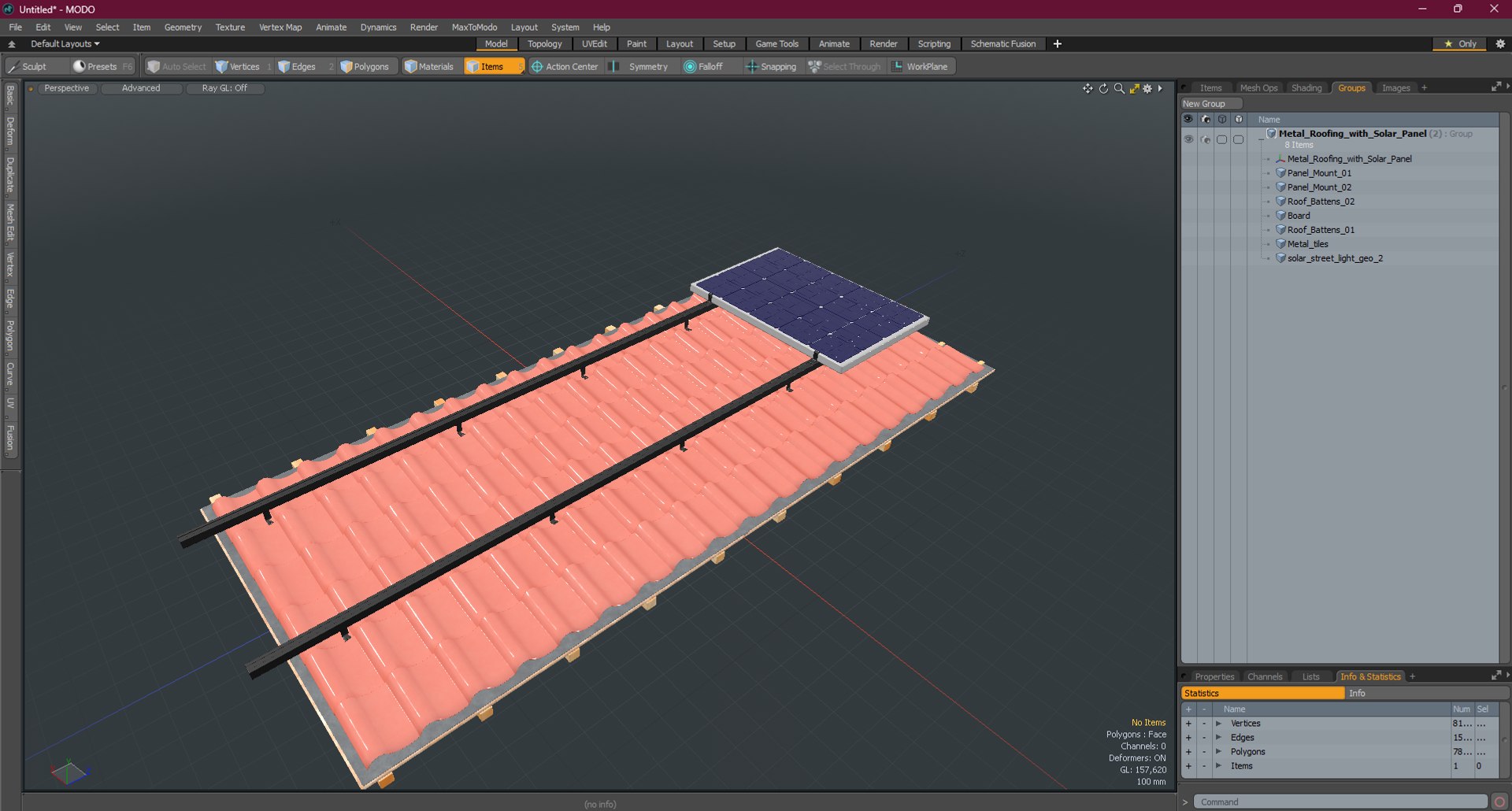Switch to the Channels tab
Viewport: 1512px width, 811px height.
tap(1265, 676)
